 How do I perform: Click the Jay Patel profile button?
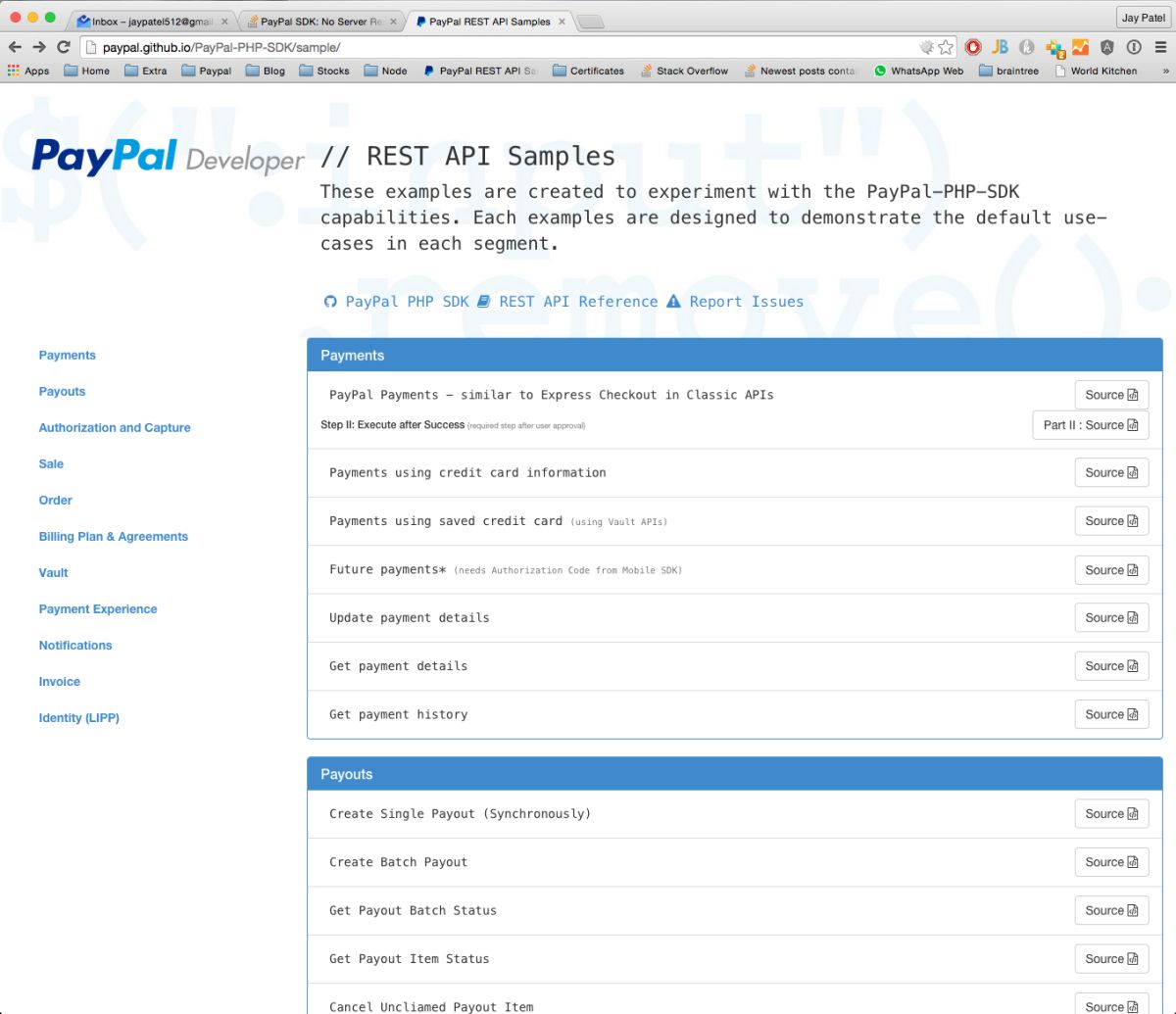click(1143, 18)
